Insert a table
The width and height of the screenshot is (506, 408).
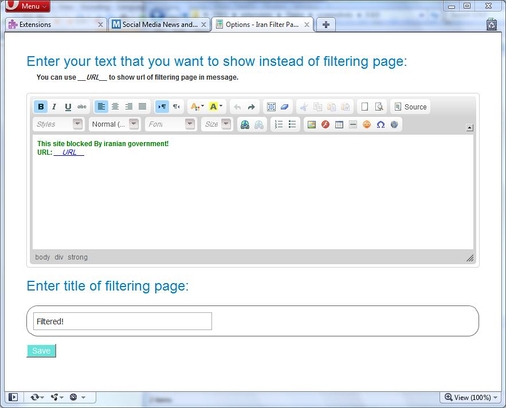(339, 124)
